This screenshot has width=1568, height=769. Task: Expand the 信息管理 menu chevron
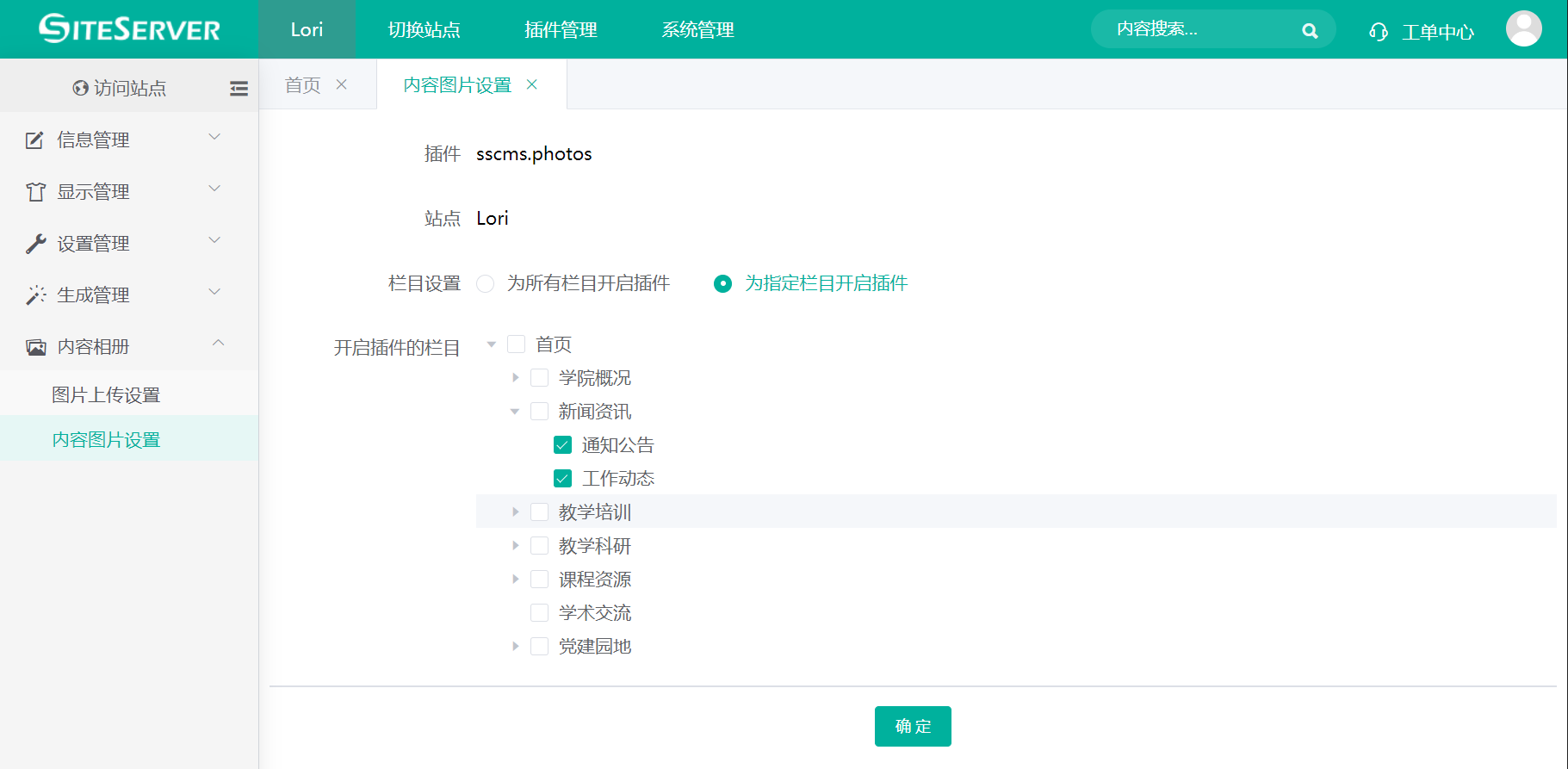coord(215,137)
